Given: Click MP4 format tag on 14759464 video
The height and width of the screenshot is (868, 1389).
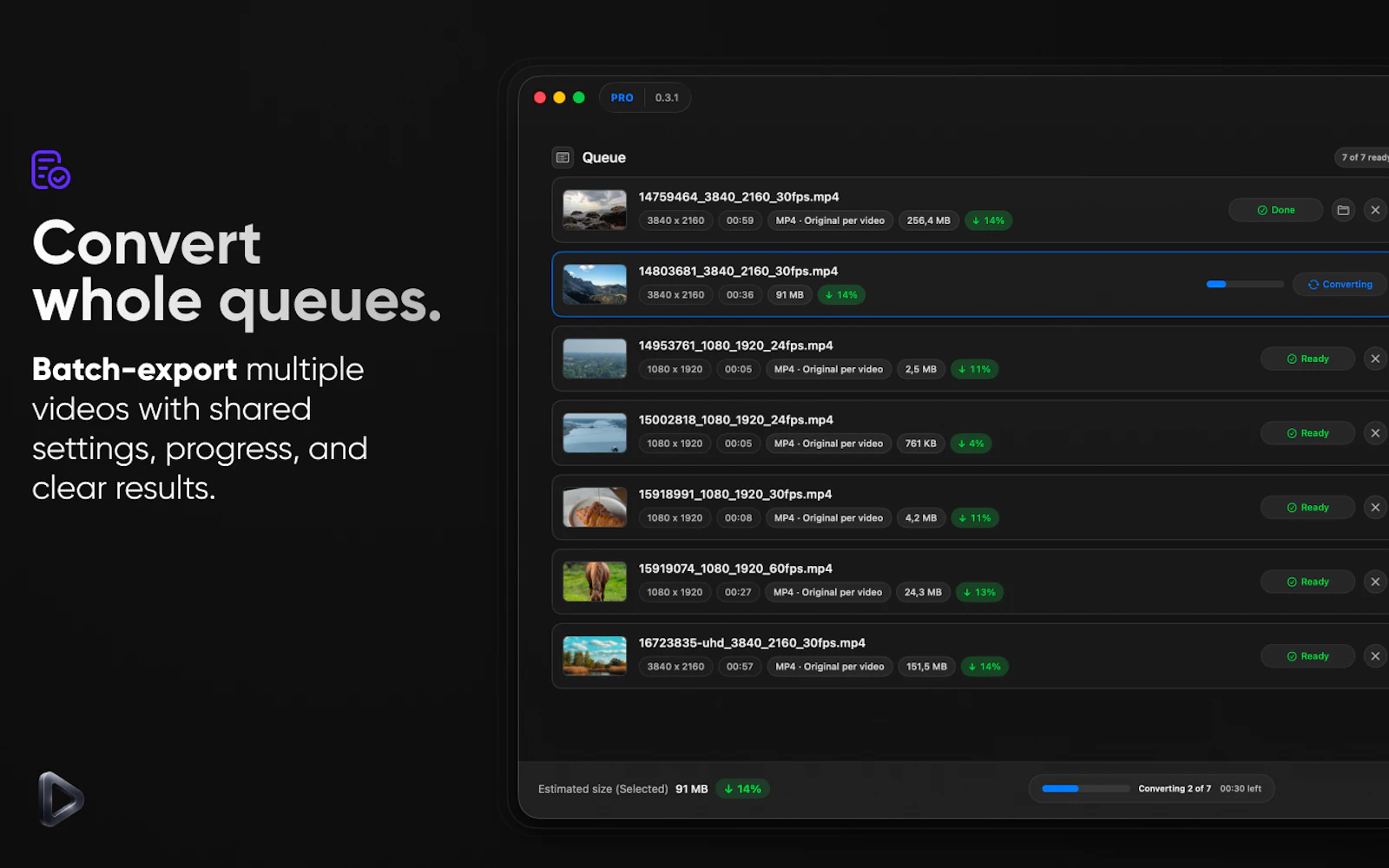Looking at the screenshot, I should coord(830,220).
